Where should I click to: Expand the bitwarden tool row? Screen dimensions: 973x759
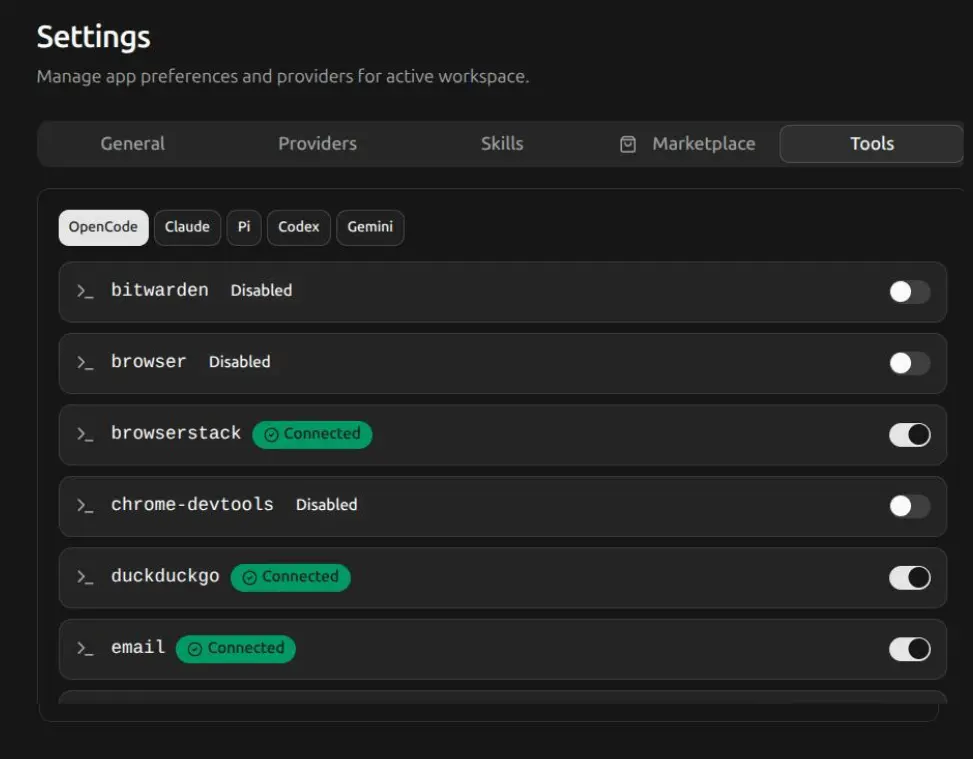click(503, 292)
